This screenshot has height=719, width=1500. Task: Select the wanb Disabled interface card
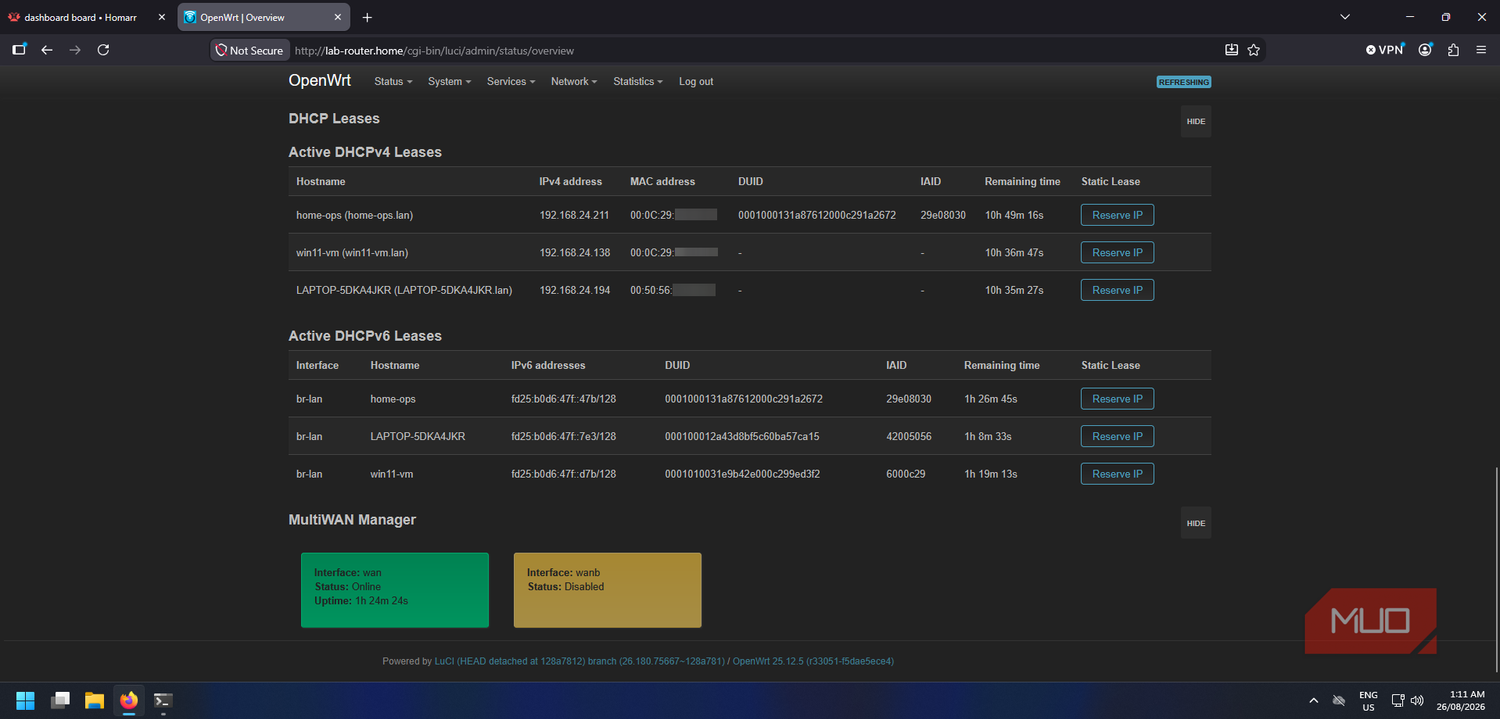click(608, 590)
